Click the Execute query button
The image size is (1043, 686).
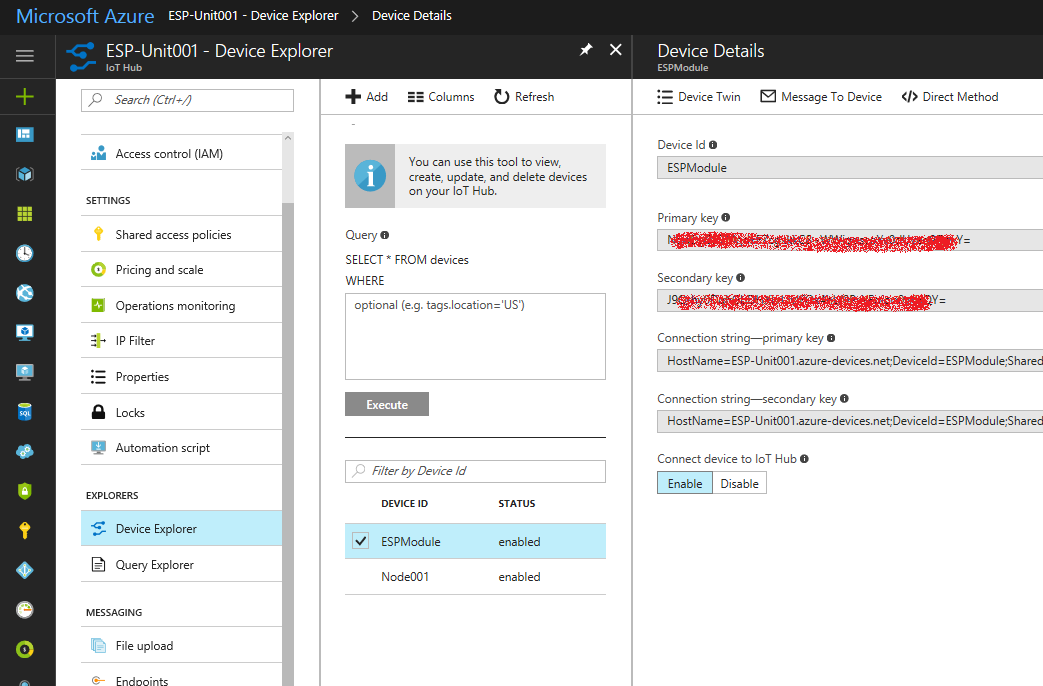(x=386, y=405)
